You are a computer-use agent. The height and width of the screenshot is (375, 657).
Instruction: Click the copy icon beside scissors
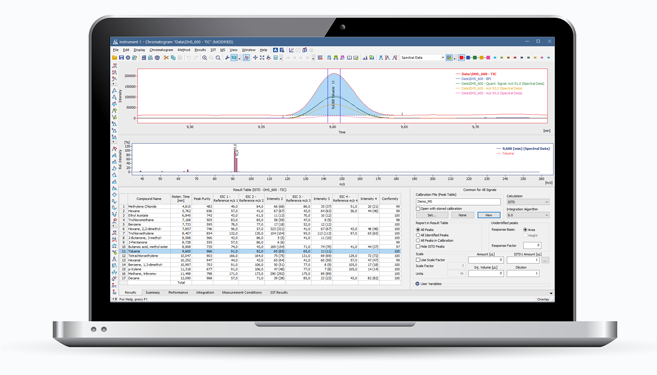coord(173,58)
